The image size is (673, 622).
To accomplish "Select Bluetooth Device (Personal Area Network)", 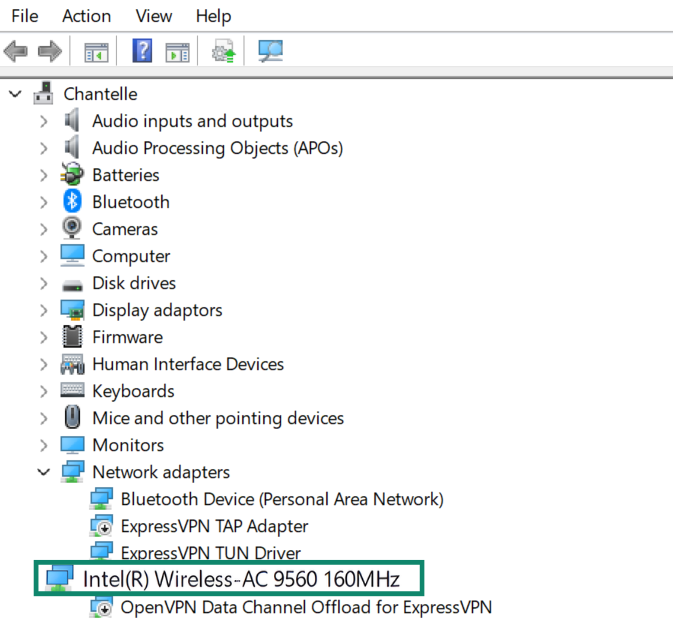I will point(282,500).
